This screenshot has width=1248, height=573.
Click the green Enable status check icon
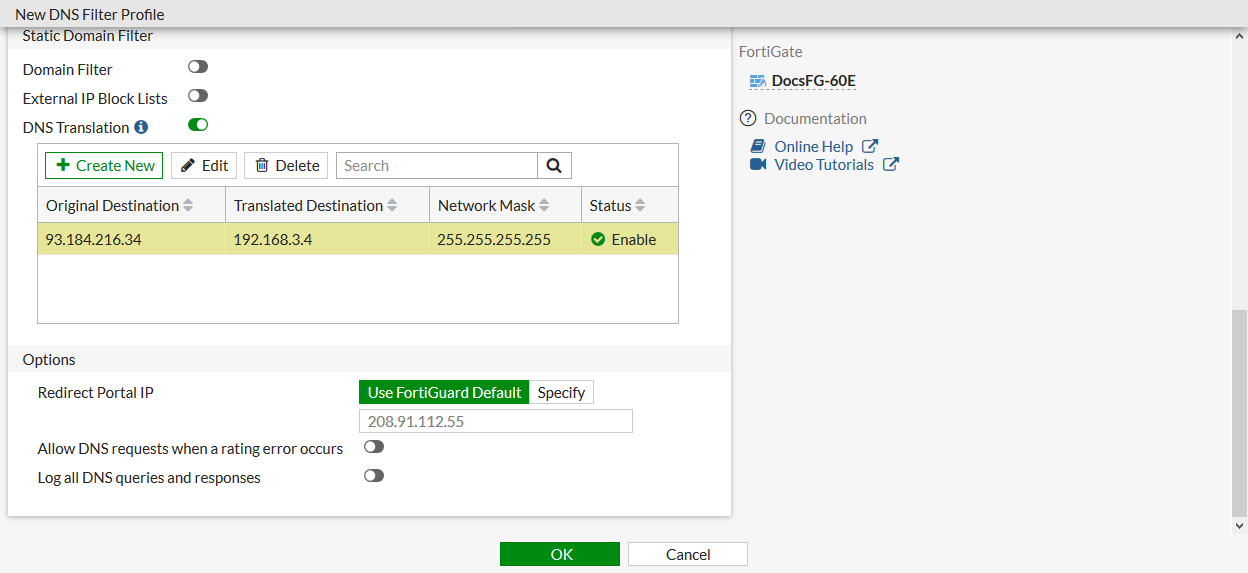click(x=598, y=240)
